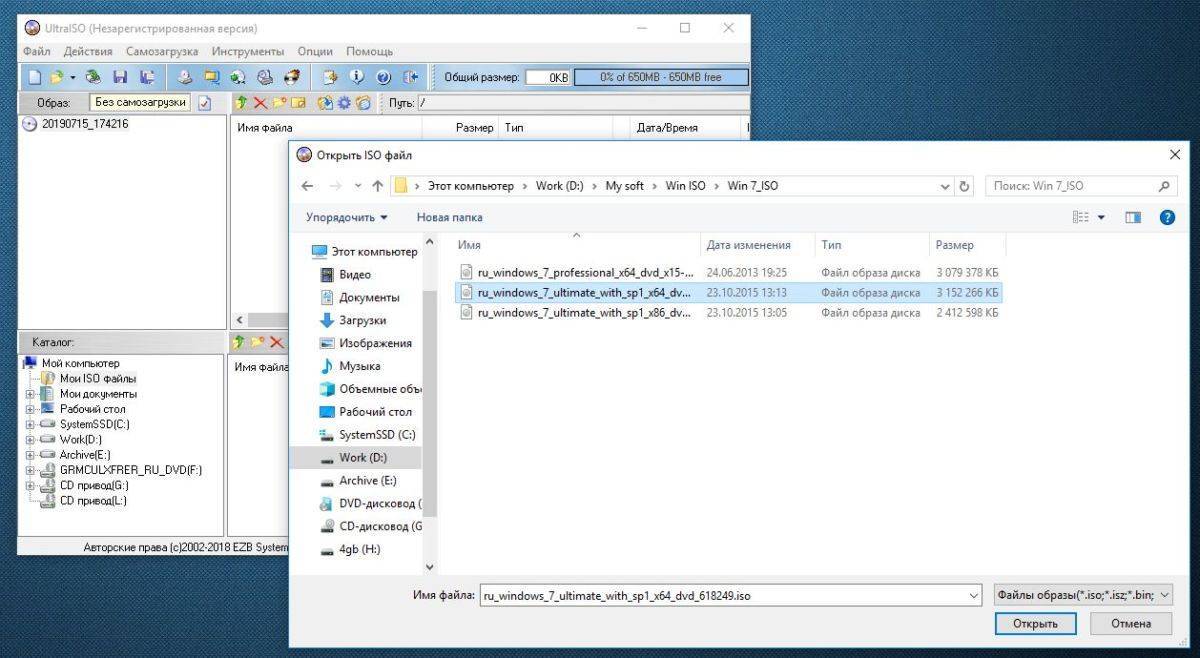Expand the SystemSSD(C:) tree node
The image size is (1200, 658).
(30, 424)
